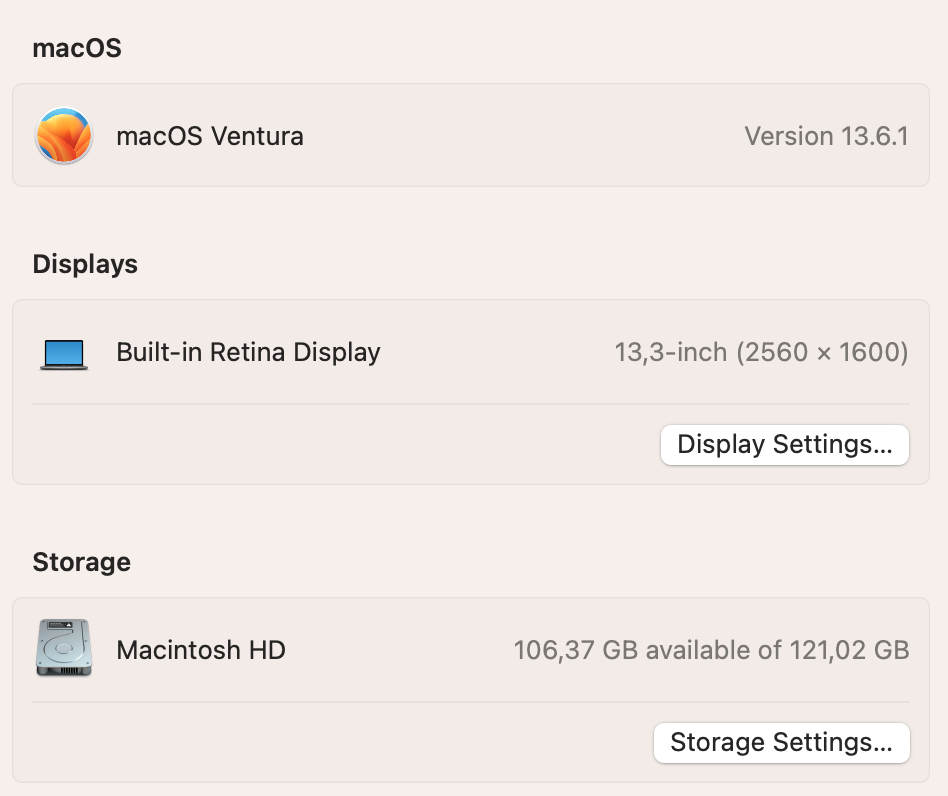
Task: Click the Version 13.6.1 text
Action: (x=826, y=136)
